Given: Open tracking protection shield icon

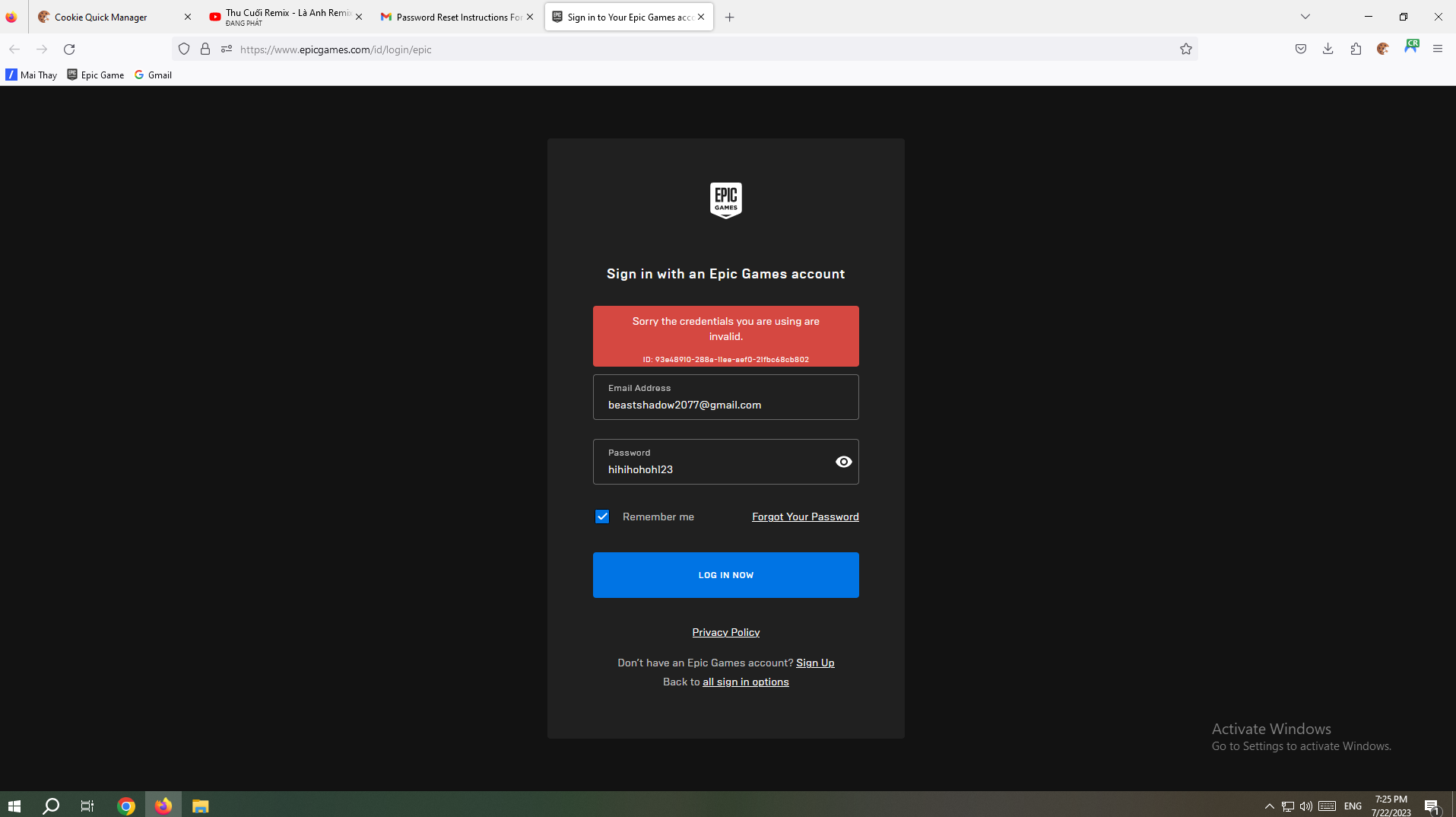Looking at the screenshot, I should 184,49.
